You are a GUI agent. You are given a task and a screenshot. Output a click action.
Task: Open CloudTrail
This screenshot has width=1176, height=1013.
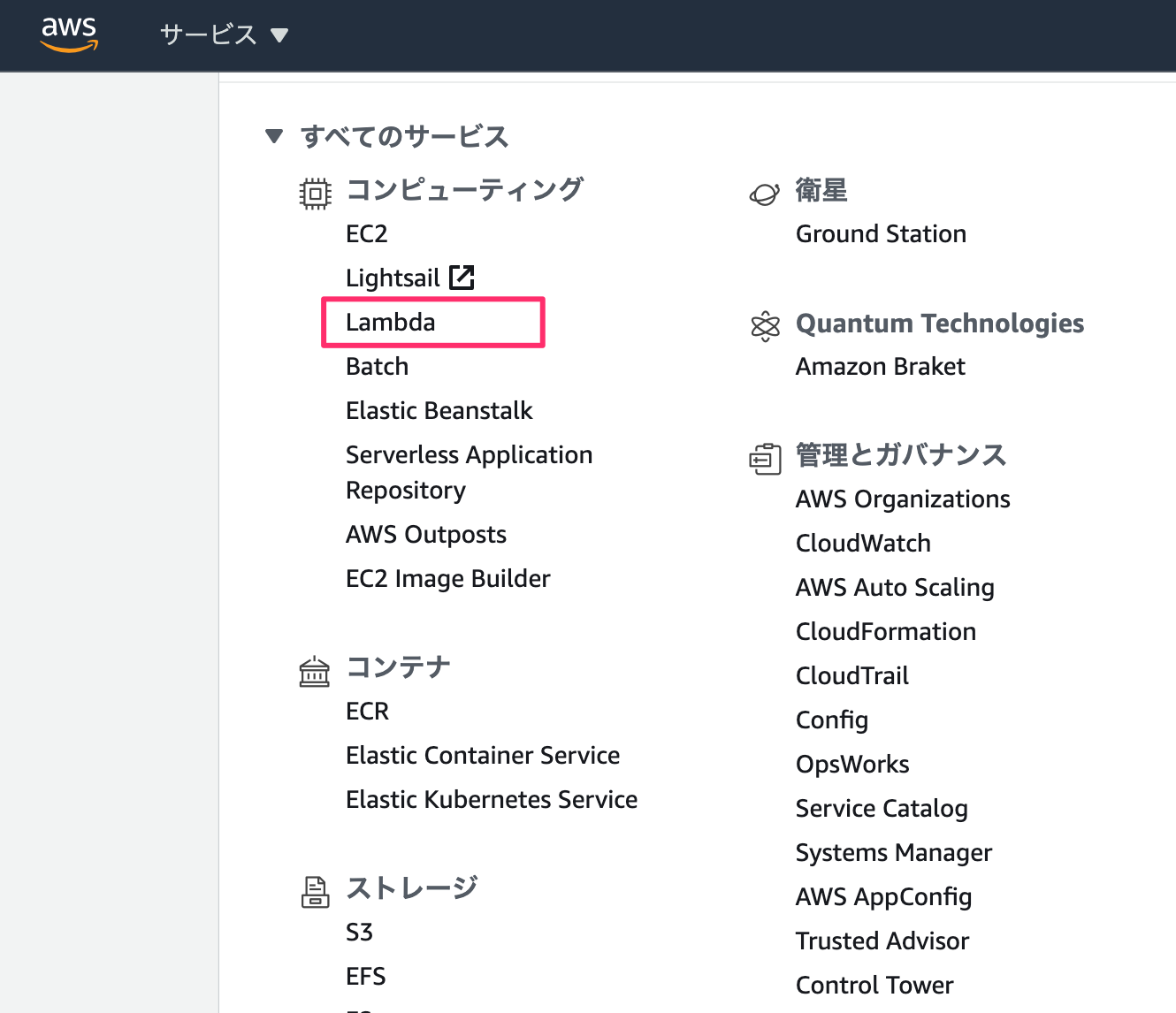click(852, 676)
